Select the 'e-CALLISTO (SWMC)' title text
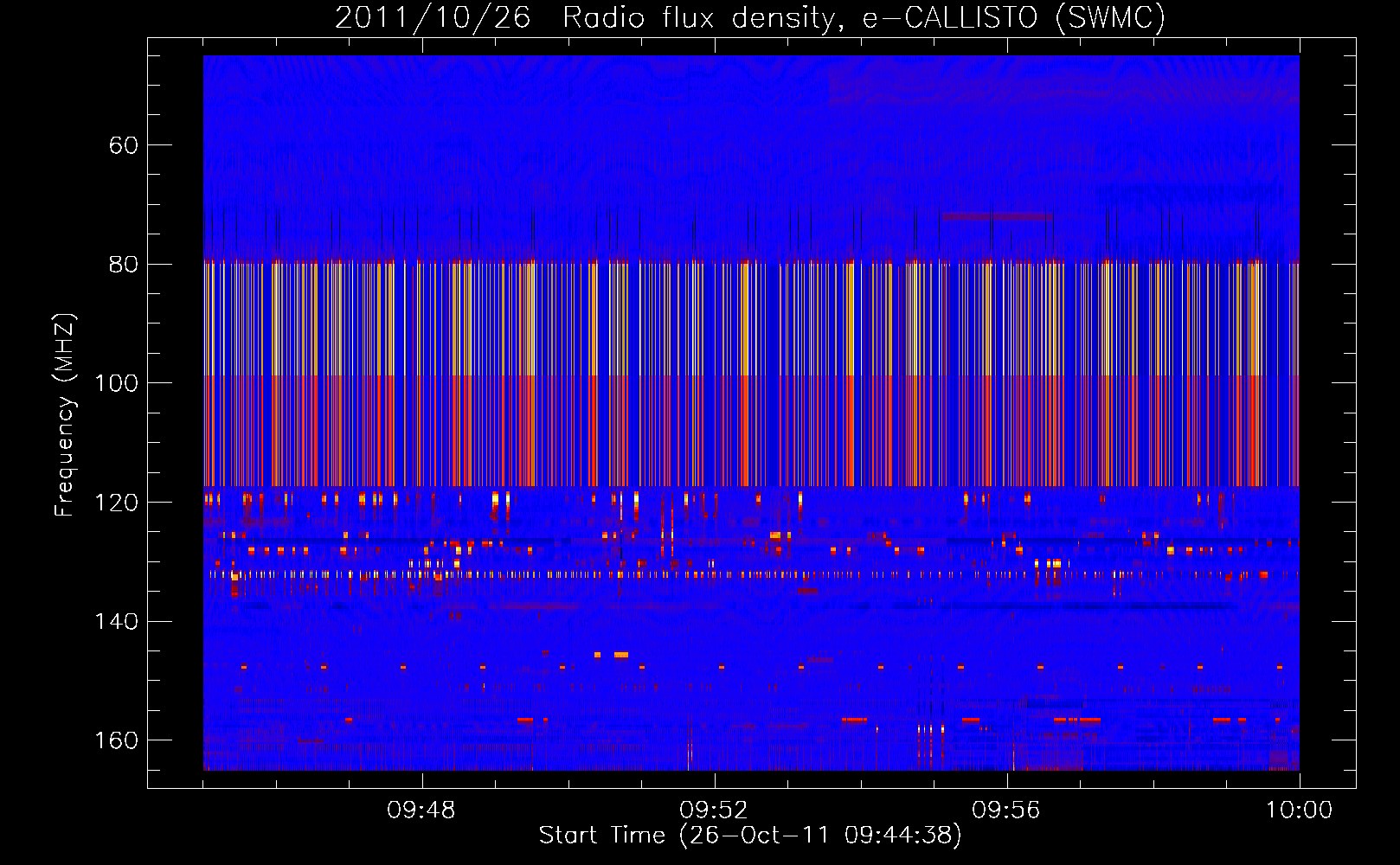Image resolution: width=1400 pixels, height=865 pixels. tap(1014, 18)
